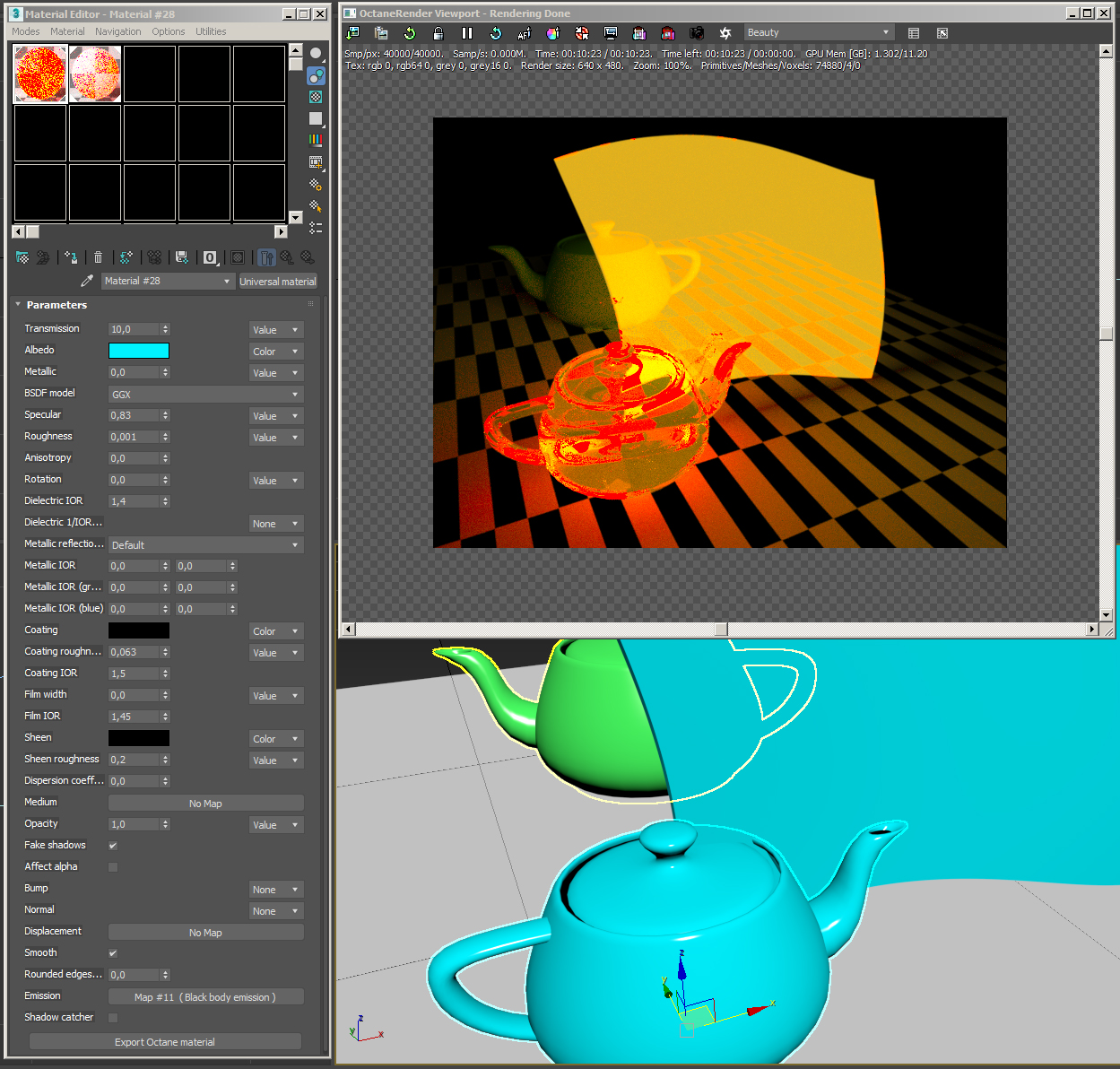
Task: Click Put to Library floppy disk icon
Action: tap(182, 257)
